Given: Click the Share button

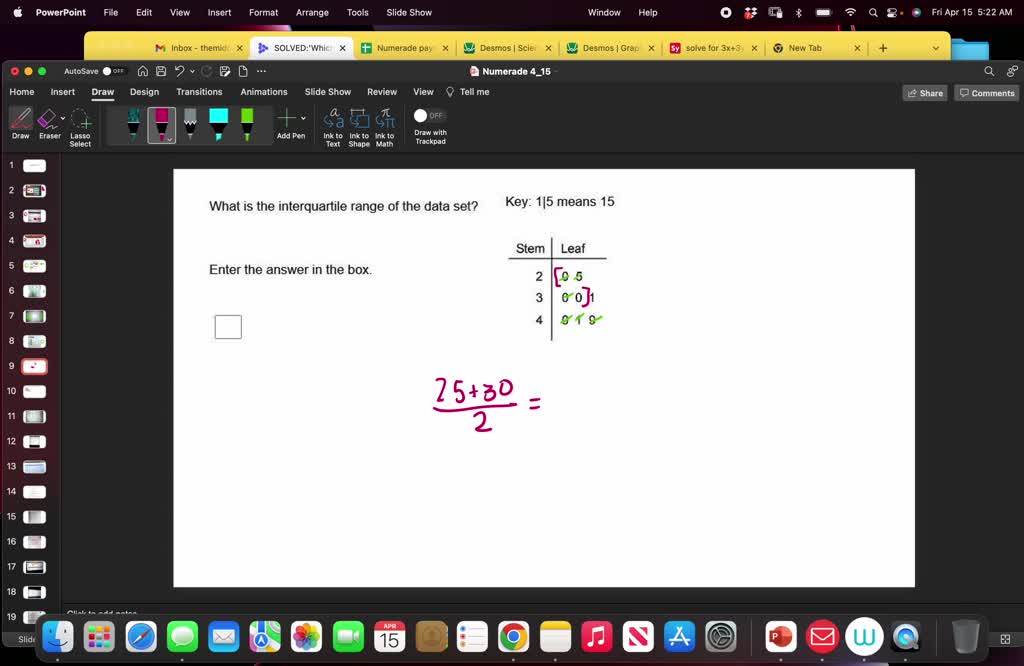Looking at the screenshot, I should tap(924, 92).
